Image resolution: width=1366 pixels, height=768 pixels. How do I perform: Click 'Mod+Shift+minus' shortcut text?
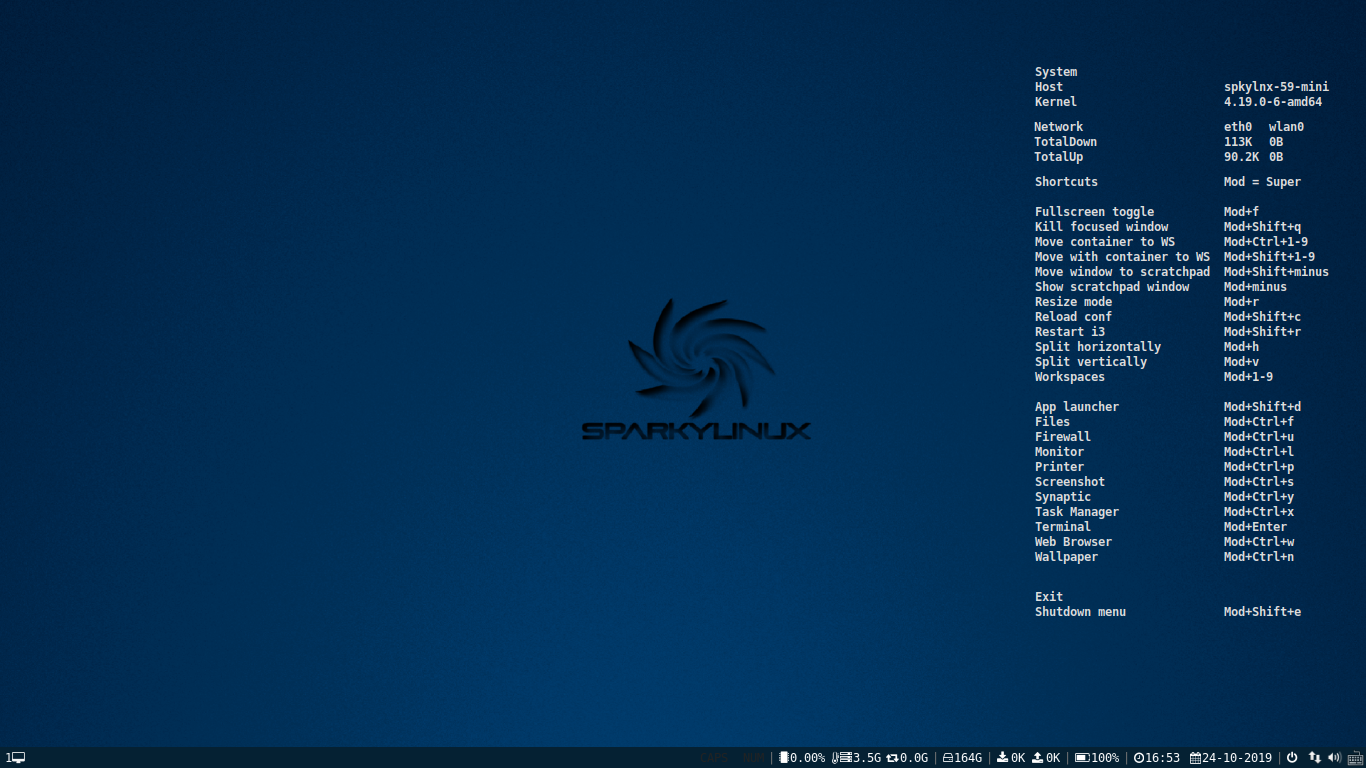click(x=1276, y=272)
